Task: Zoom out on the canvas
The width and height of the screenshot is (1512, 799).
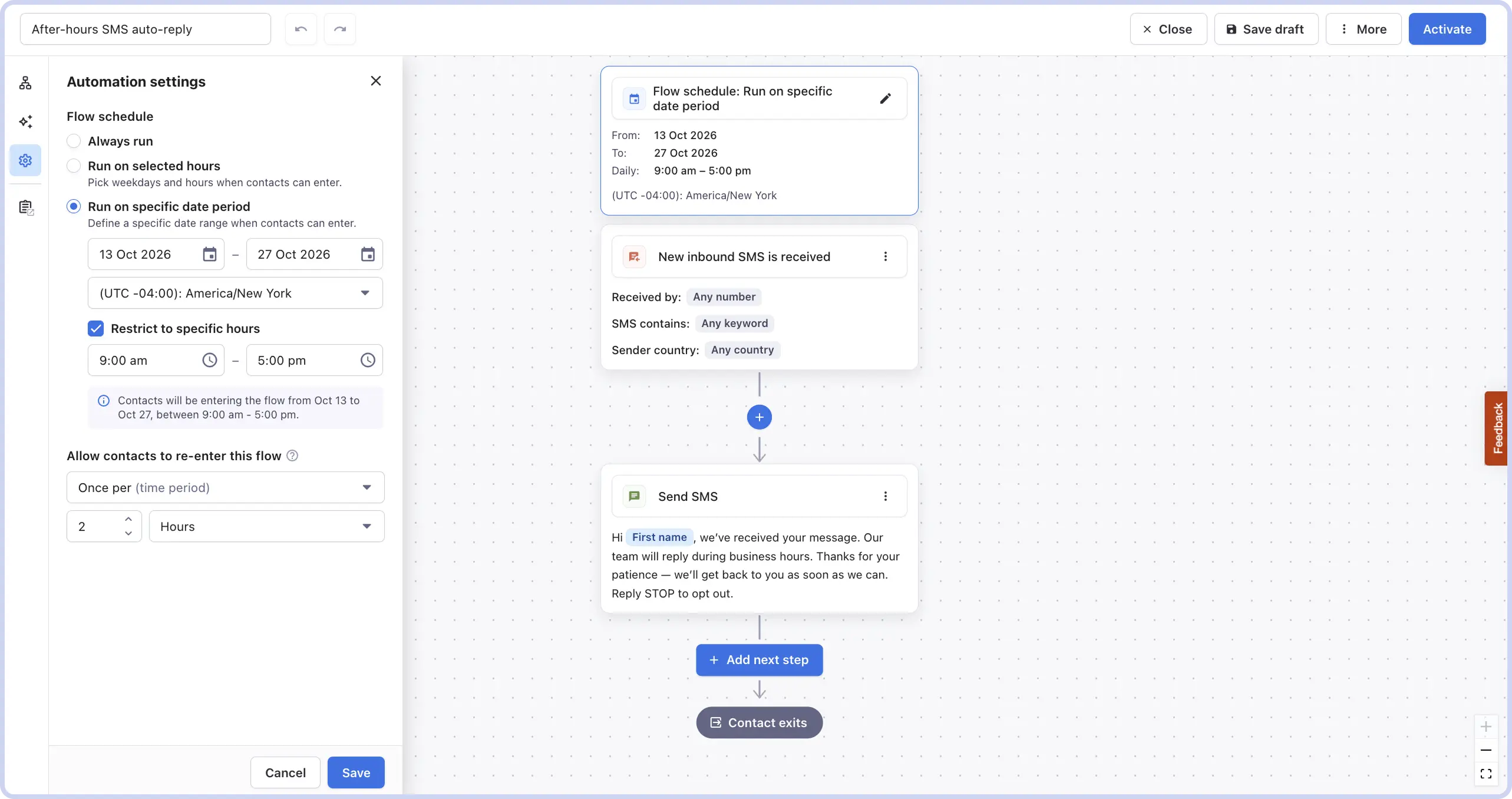Action: 1486,750
